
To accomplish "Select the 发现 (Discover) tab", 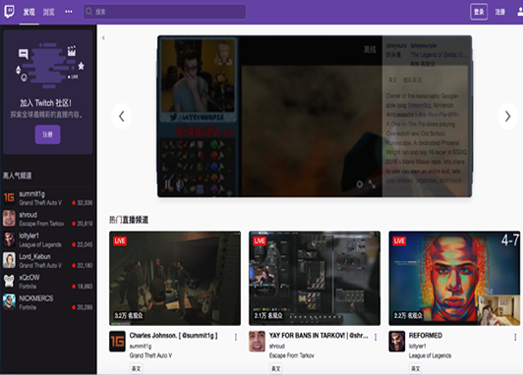I will click(29, 12).
